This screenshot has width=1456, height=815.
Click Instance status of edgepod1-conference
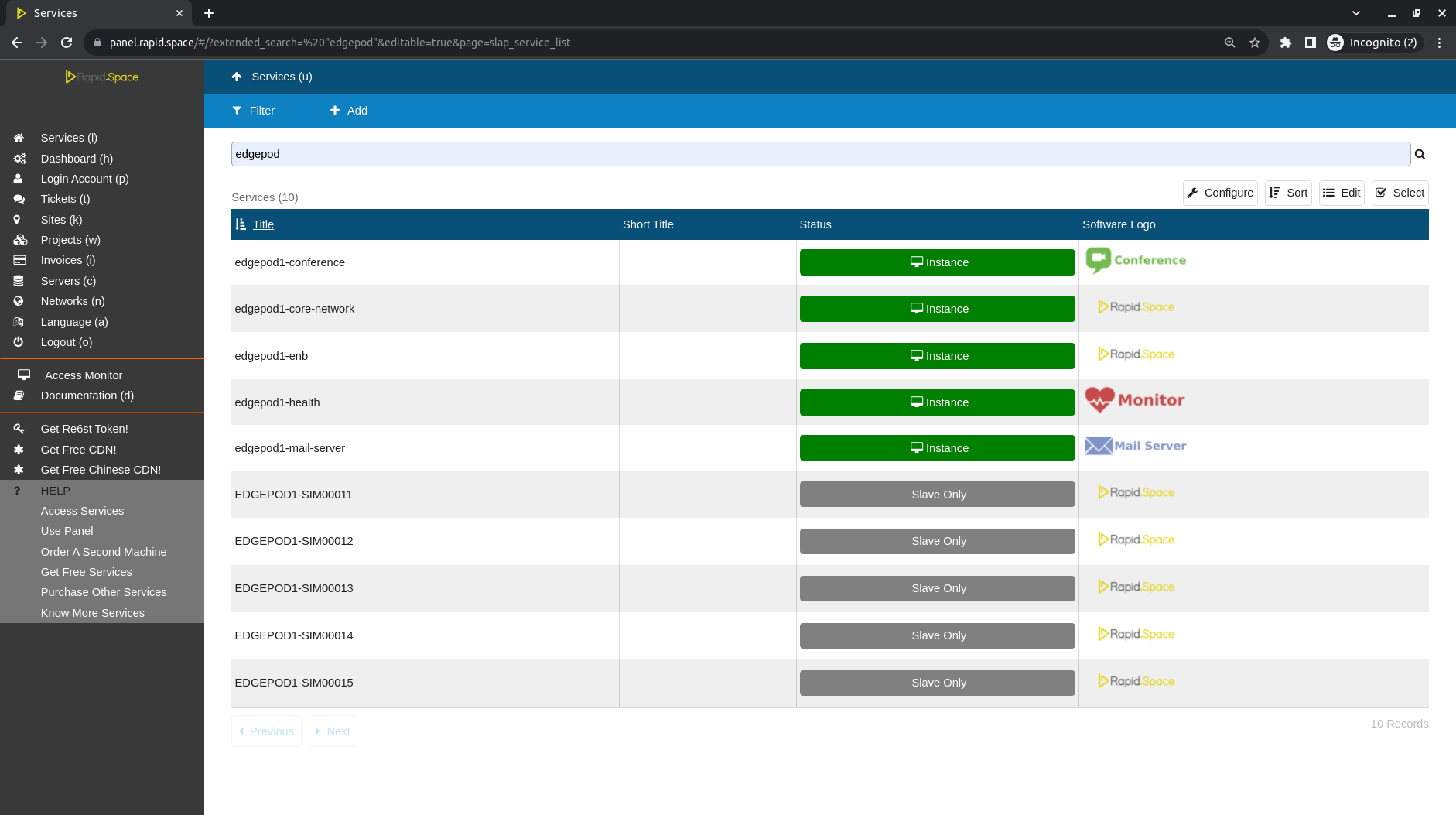tap(938, 262)
